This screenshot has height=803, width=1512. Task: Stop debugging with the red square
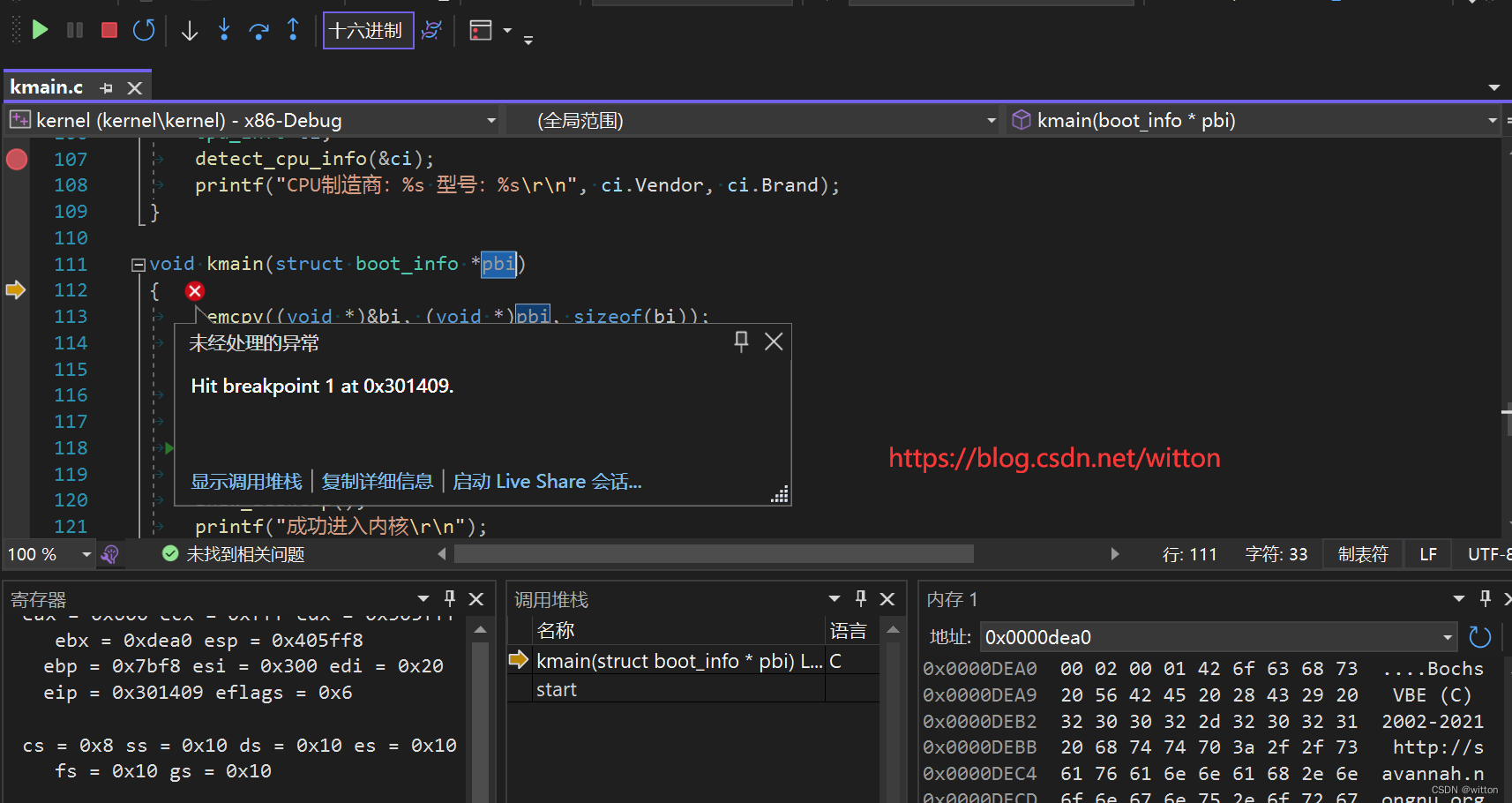point(109,30)
